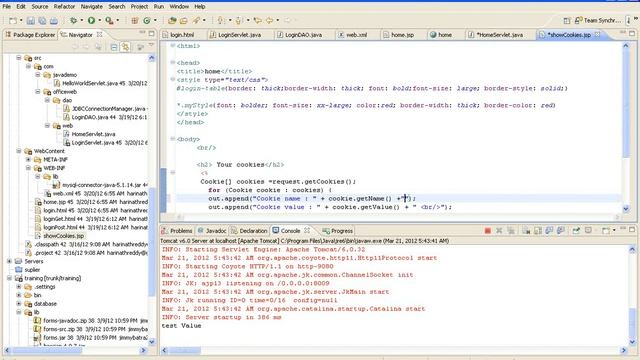Expand the Servers project node
The width and height of the screenshot is (640, 360).
click(9, 261)
